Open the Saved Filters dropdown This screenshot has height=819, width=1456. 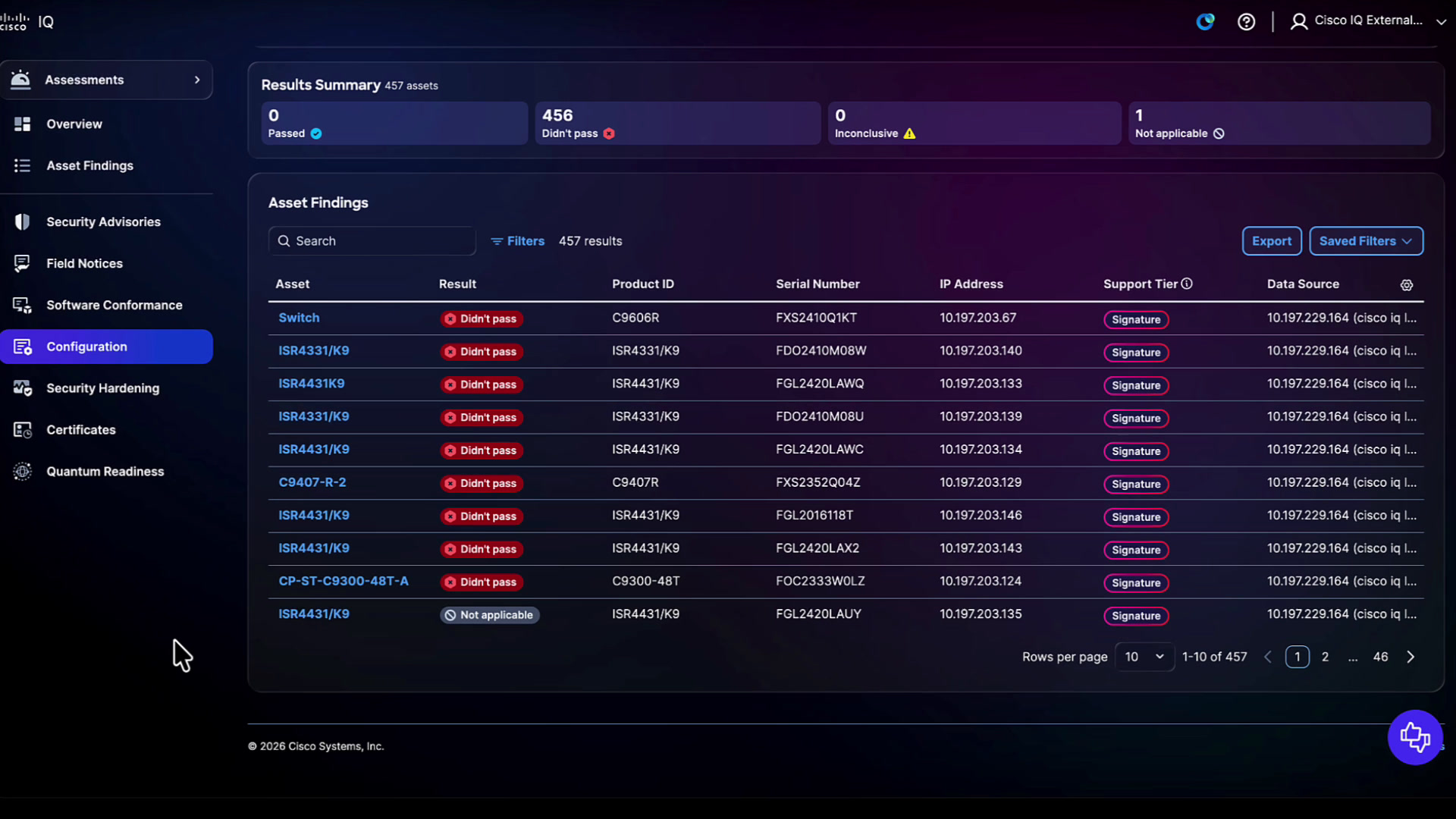click(x=1366, y=241)
